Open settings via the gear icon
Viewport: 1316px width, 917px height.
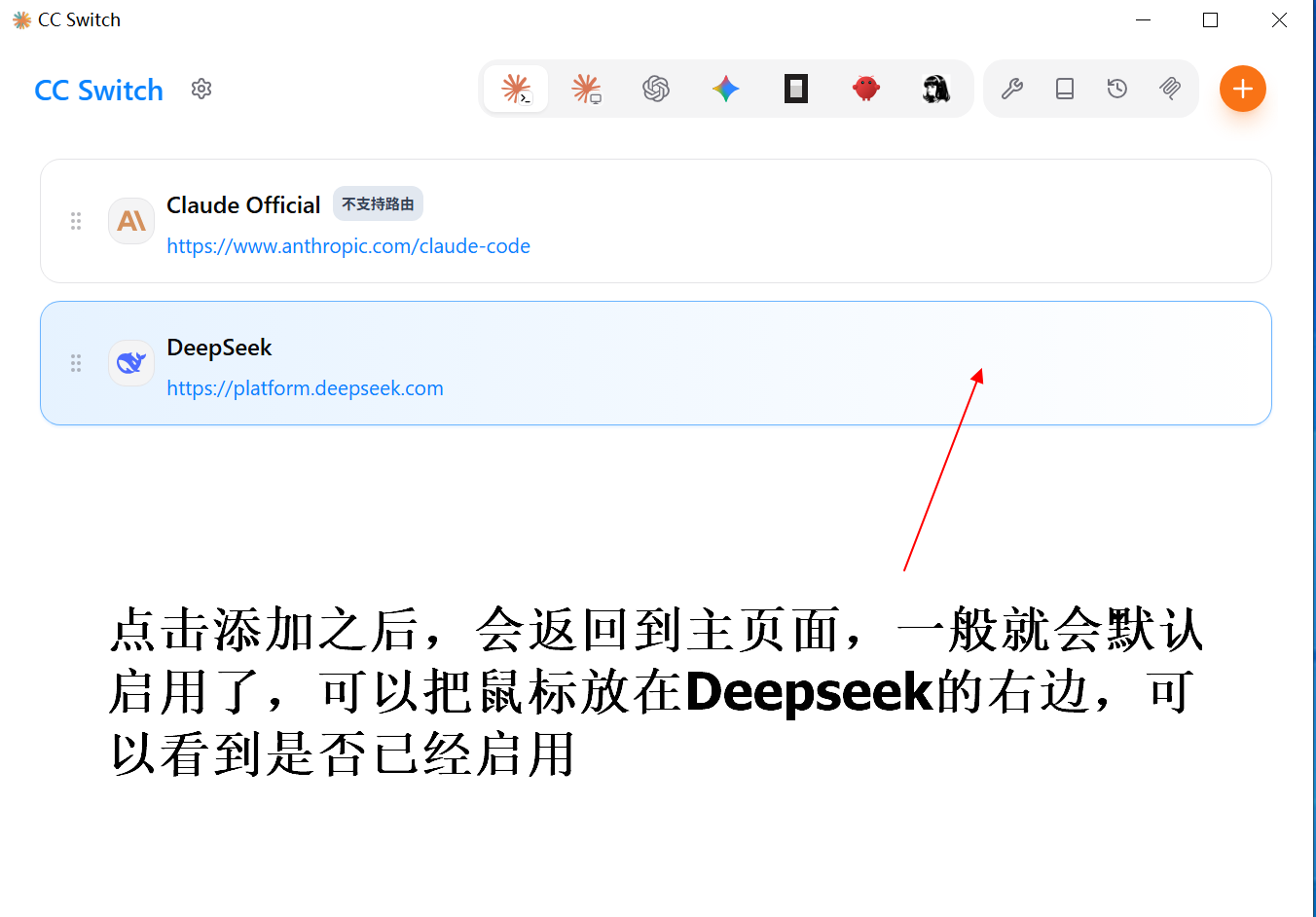click(201, 90)
